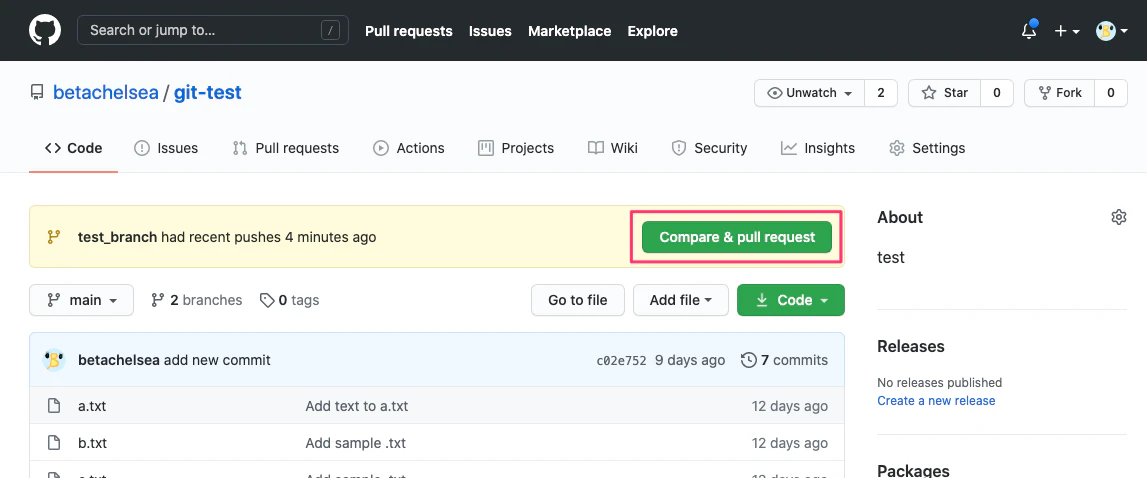Focus the Search or jump to field

click(x=213, y=31)
